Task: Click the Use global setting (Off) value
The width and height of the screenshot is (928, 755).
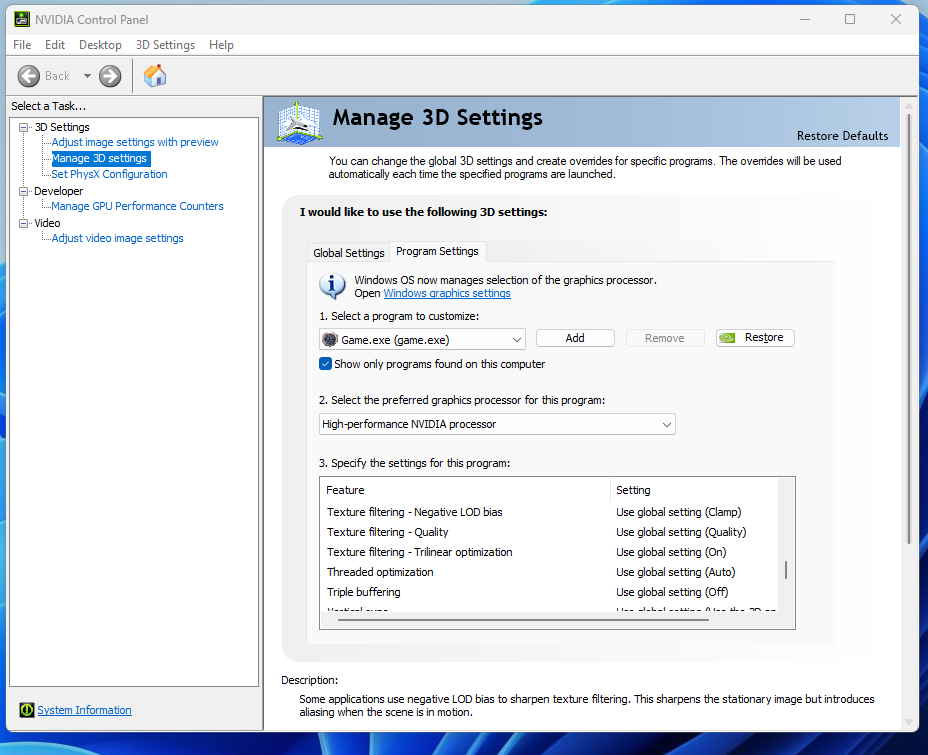Action: 672,592
